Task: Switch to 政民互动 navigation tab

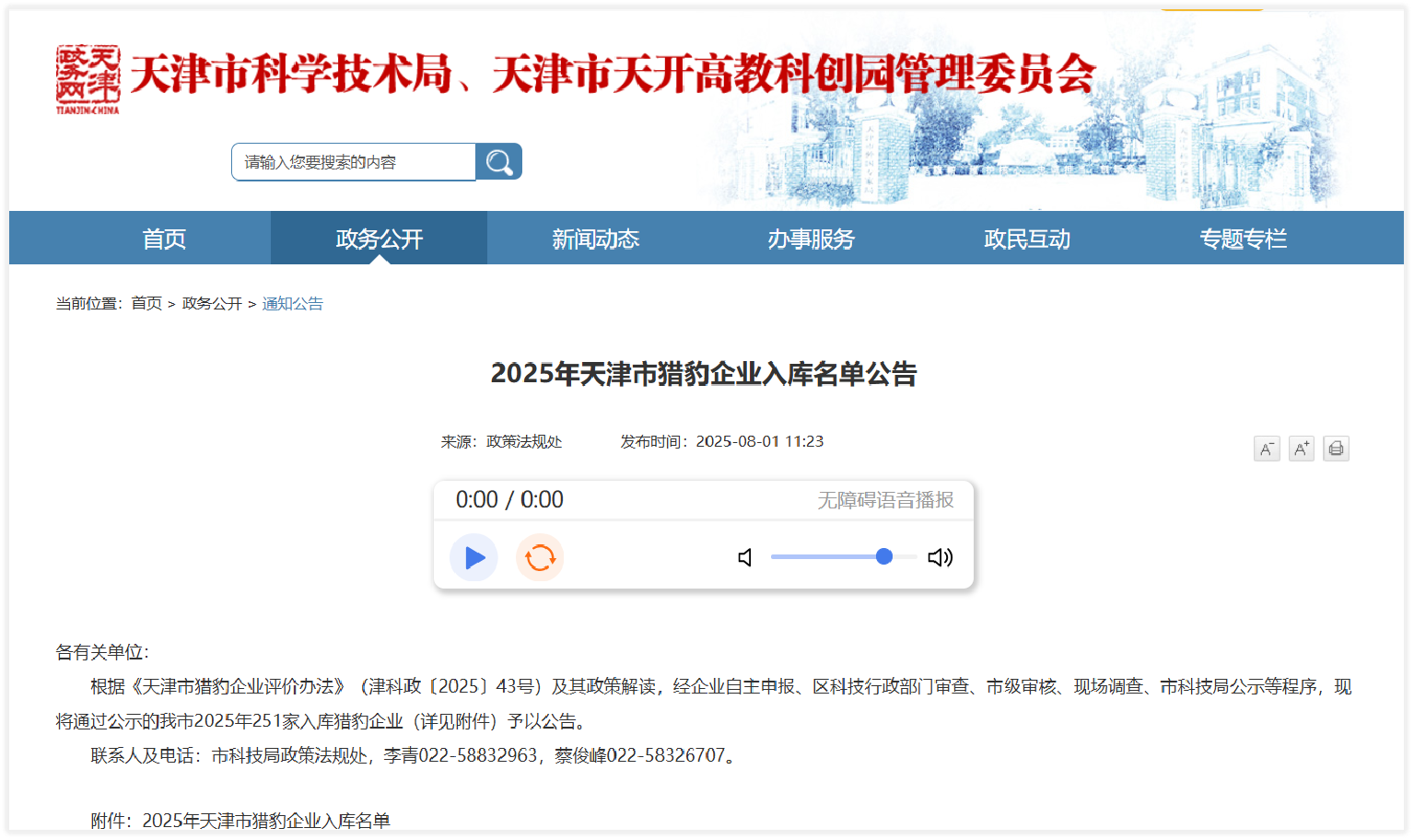Action: [x=1026, y=239]
